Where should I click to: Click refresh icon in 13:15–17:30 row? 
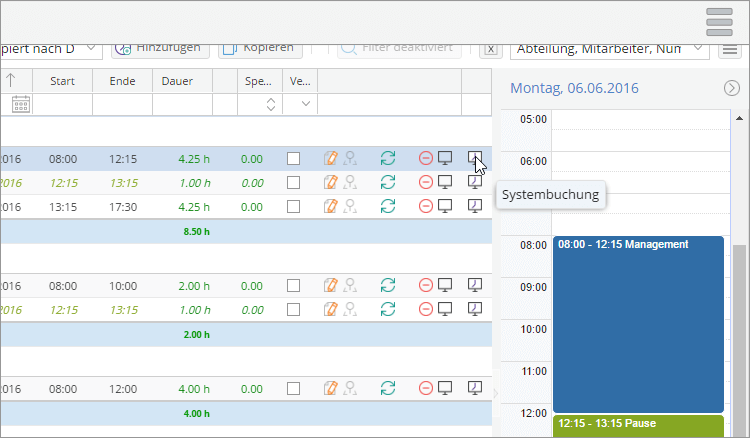(x=388, y=206)
